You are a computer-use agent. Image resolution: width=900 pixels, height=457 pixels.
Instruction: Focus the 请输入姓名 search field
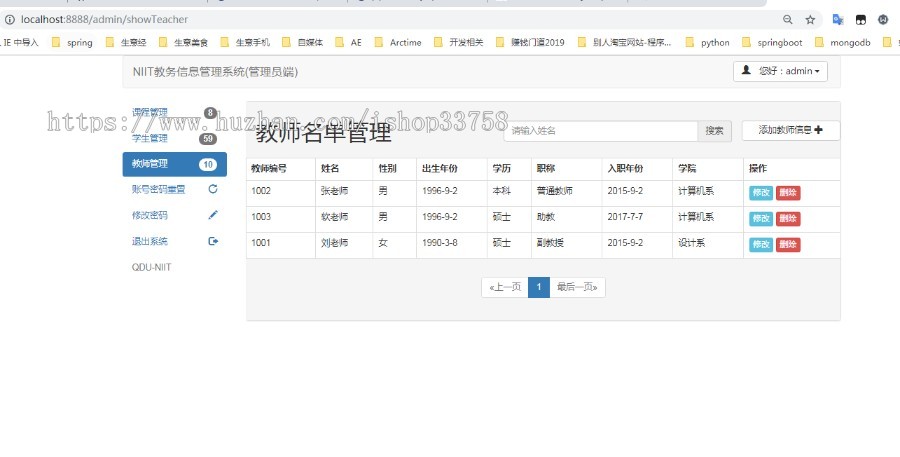(601, 131)
